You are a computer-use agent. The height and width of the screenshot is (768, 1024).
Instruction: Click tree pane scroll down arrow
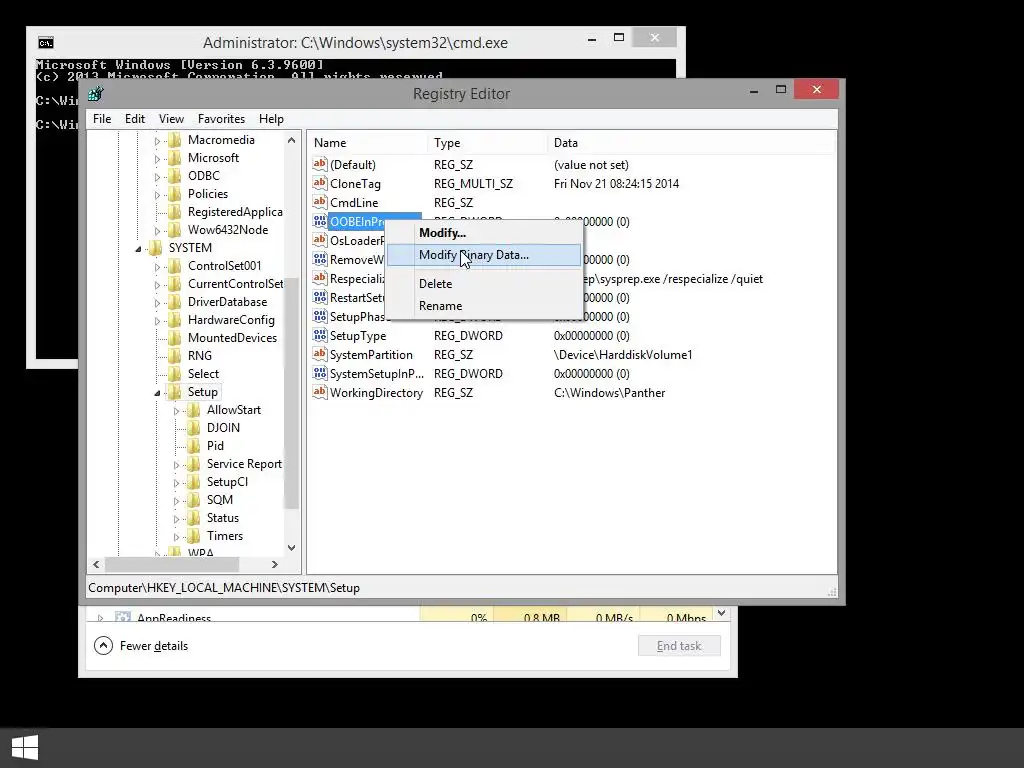pyautogui.click(x=291, y=547)
